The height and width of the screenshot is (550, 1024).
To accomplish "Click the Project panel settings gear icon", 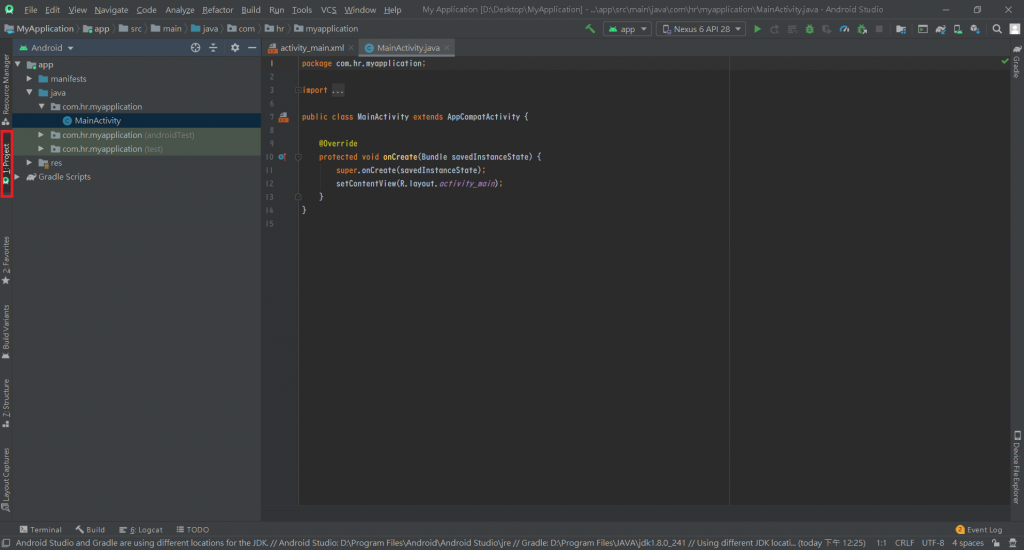I will 235,47.
